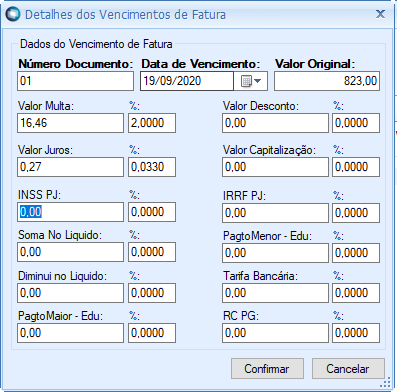Focus the Valor Multa amount field

70,123
